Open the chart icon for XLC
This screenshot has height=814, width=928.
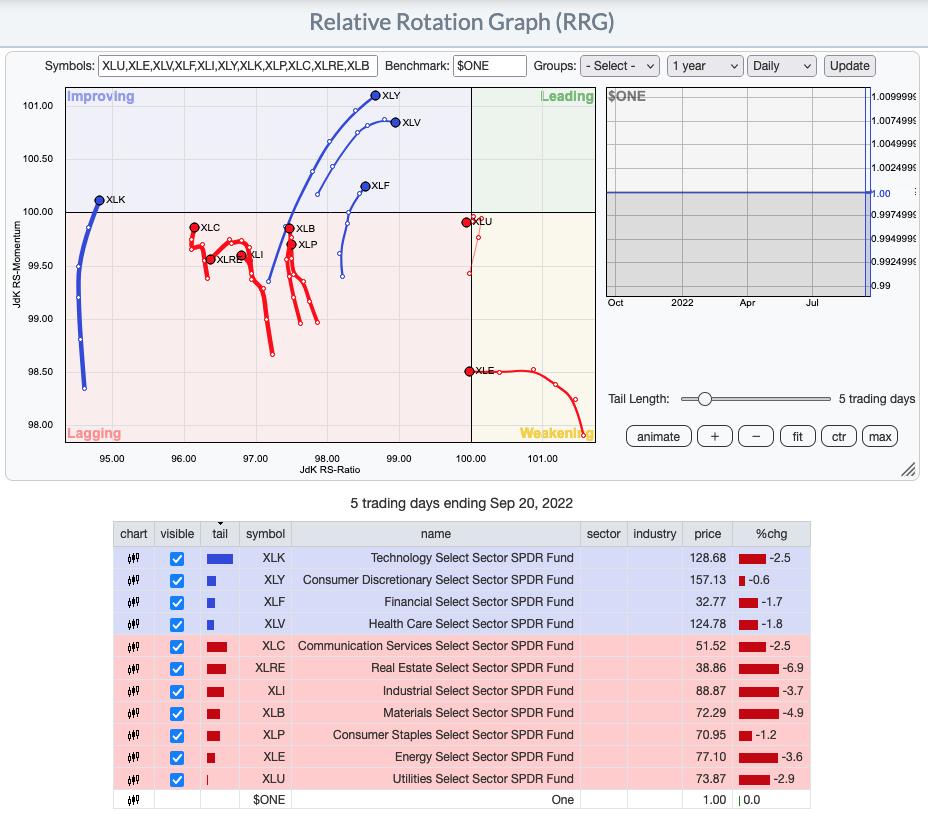[134, 646]
